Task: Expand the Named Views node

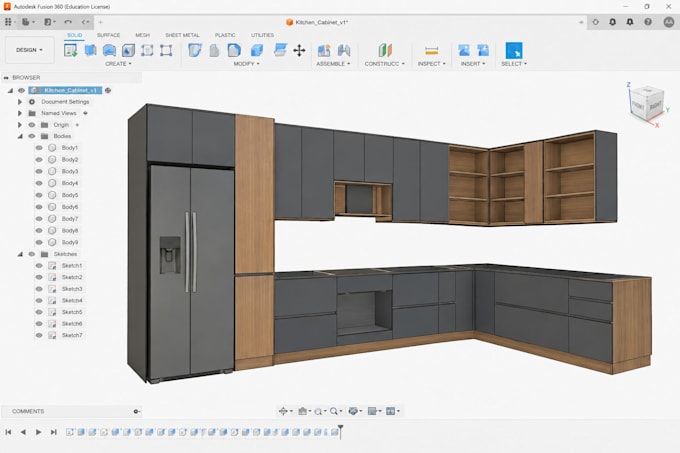Action: pyautogui.click(x=20, y=113)
